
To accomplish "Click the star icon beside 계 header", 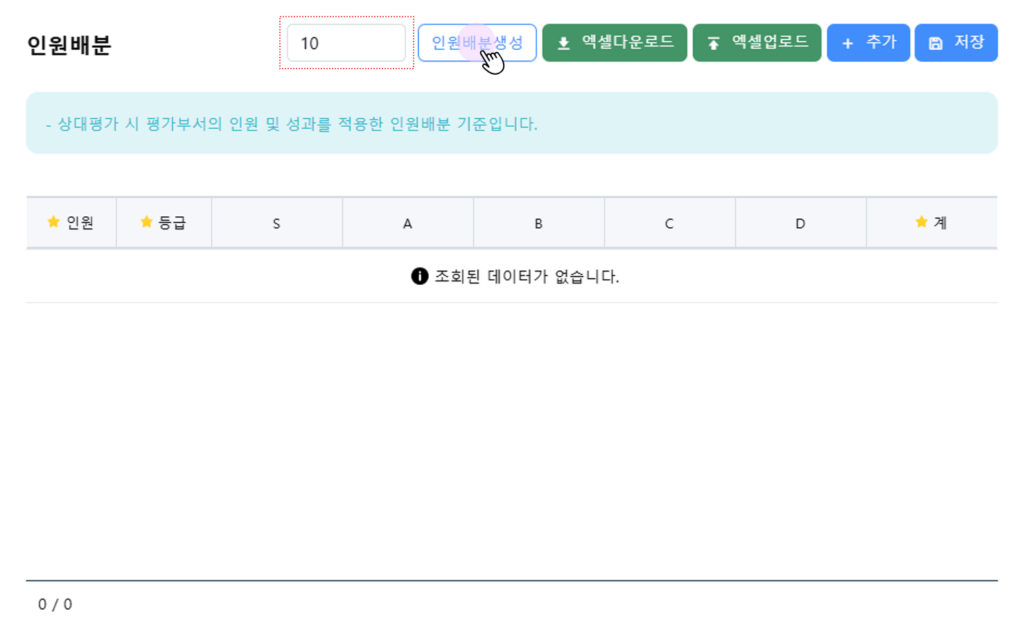I will tap(921, 222).
